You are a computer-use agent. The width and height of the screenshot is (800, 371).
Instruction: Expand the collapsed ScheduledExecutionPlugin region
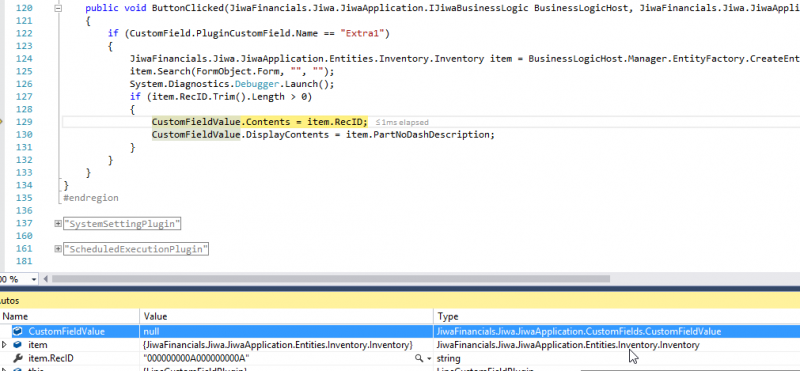coord(58,249)
